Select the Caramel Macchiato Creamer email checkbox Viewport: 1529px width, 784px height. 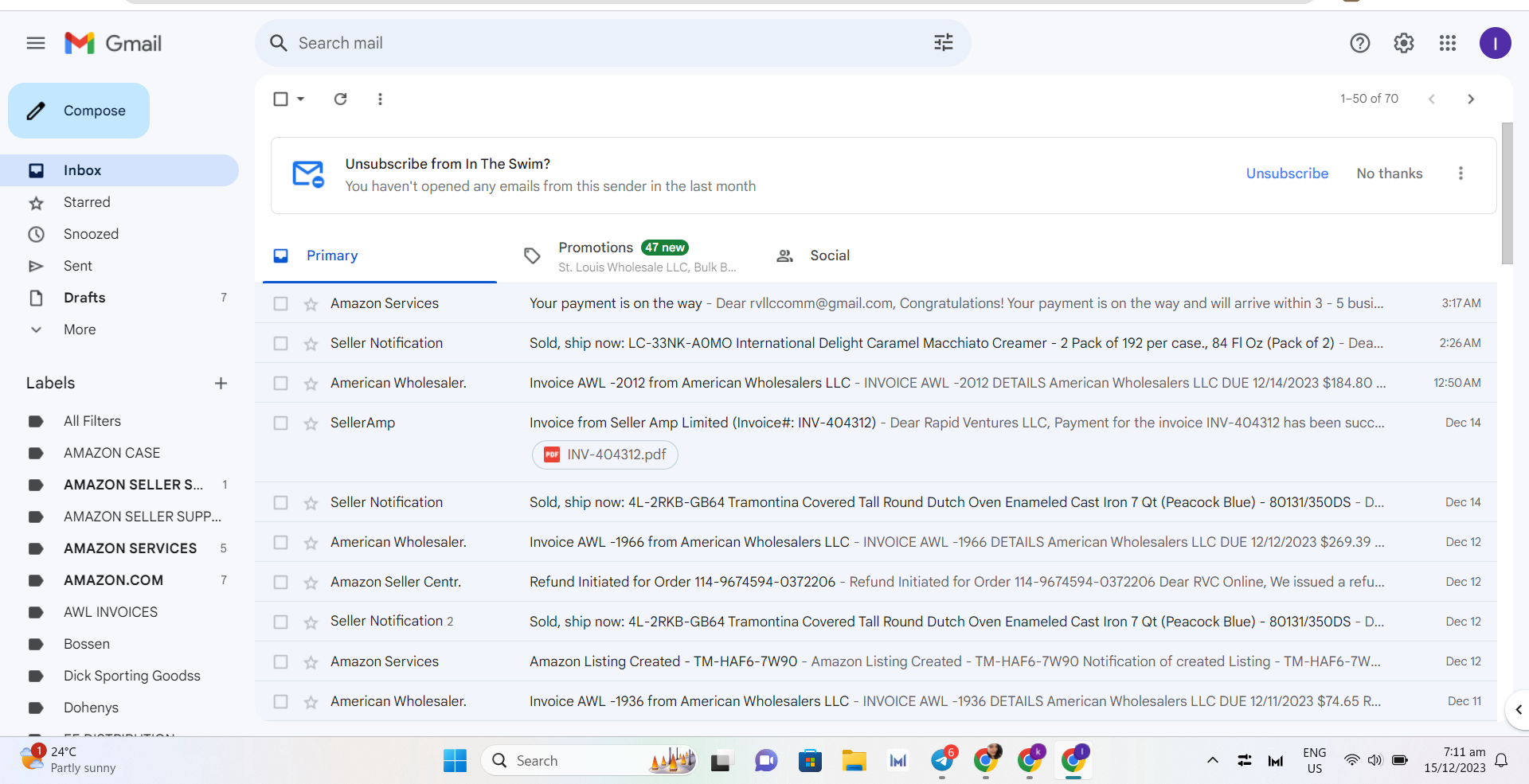tap(280, 343)
